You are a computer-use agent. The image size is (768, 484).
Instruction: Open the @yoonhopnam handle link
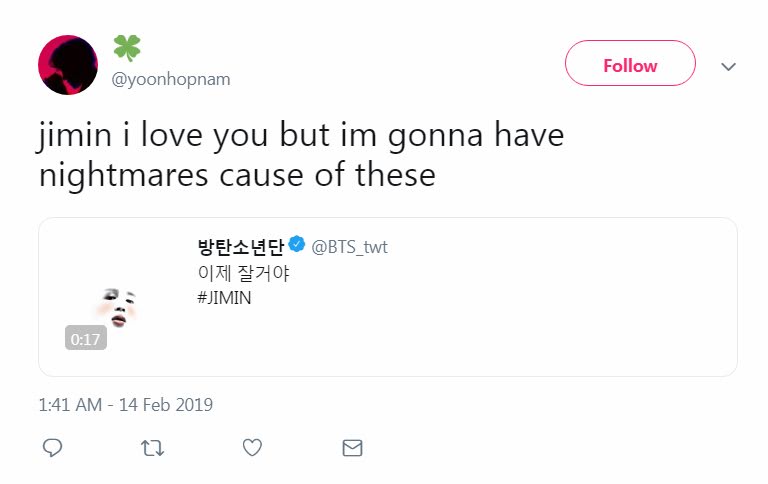click(x=171, y=79)
